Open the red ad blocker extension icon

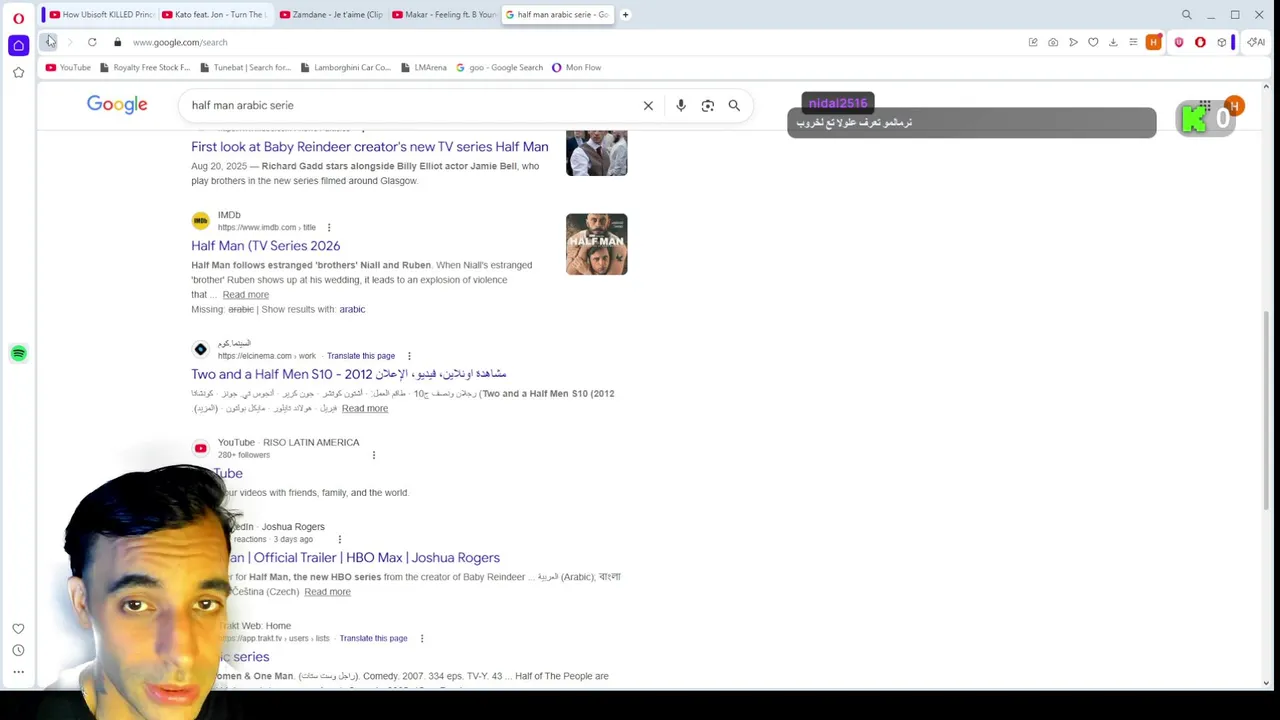coord(1200,42)
